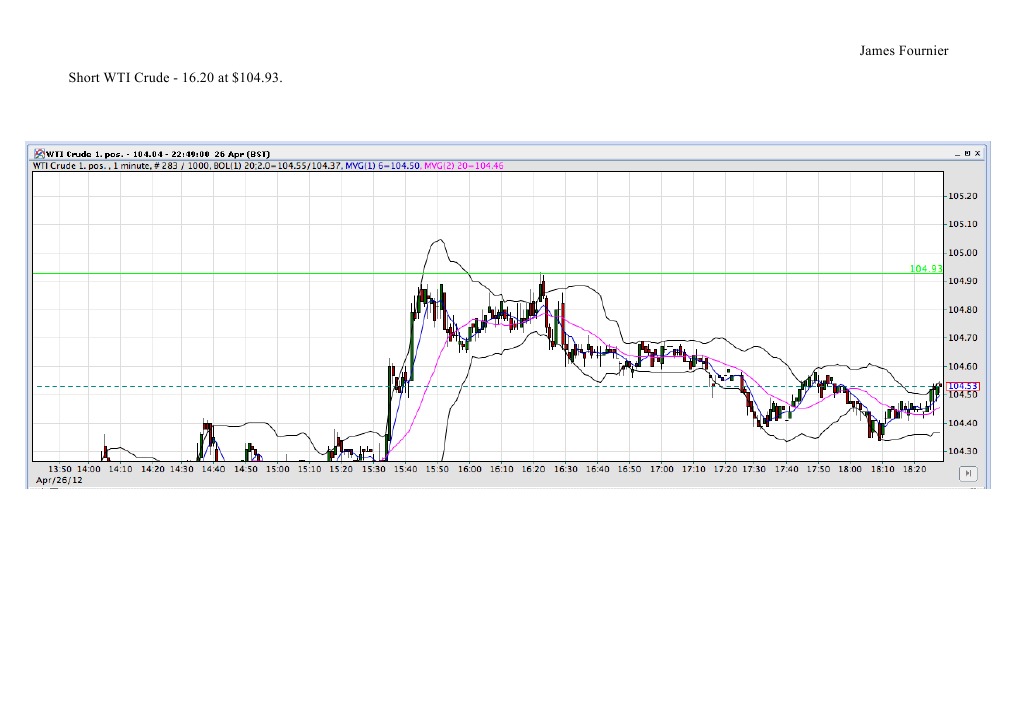
Task: Click the 15:30 time axis label
Action: [374, 469]
